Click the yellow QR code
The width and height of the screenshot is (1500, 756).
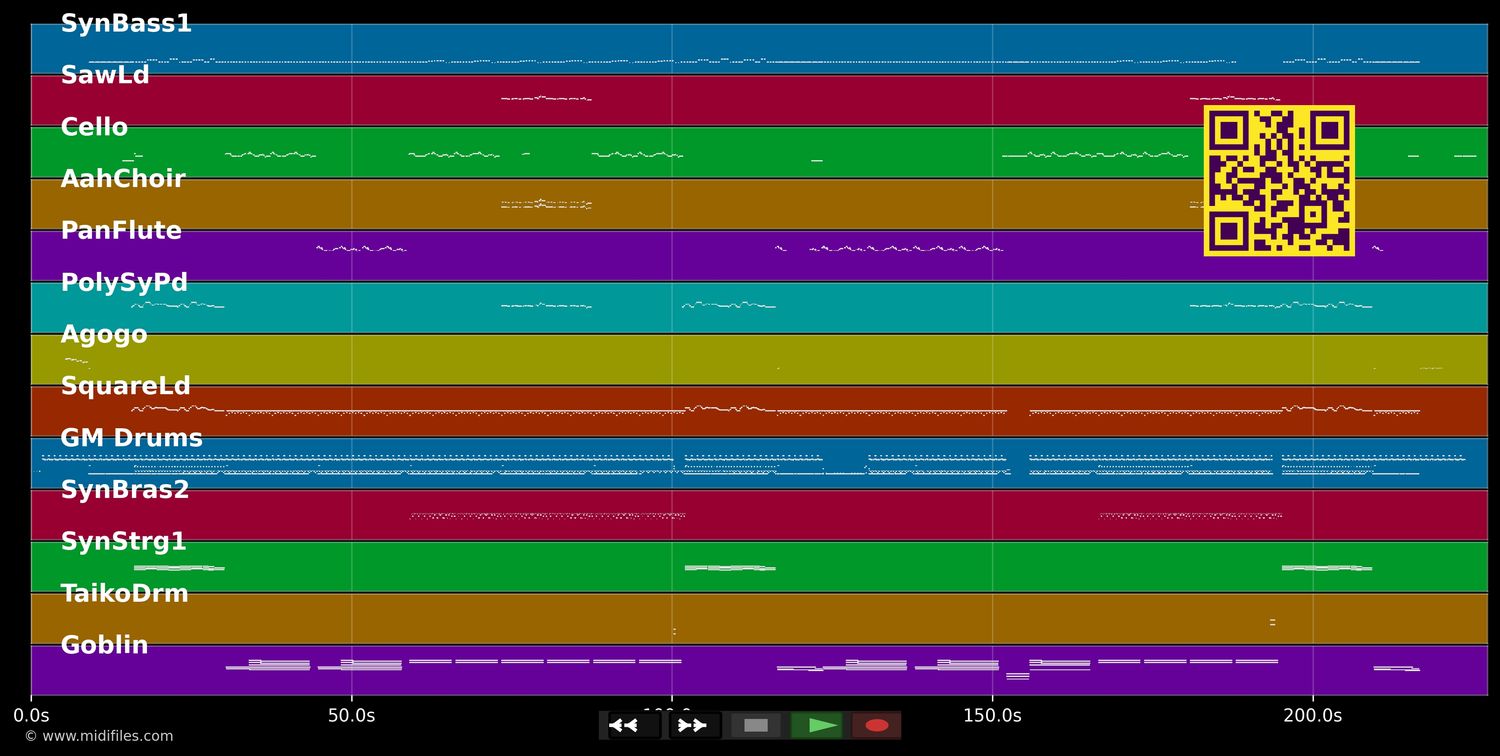click(x=1279, y=181)
